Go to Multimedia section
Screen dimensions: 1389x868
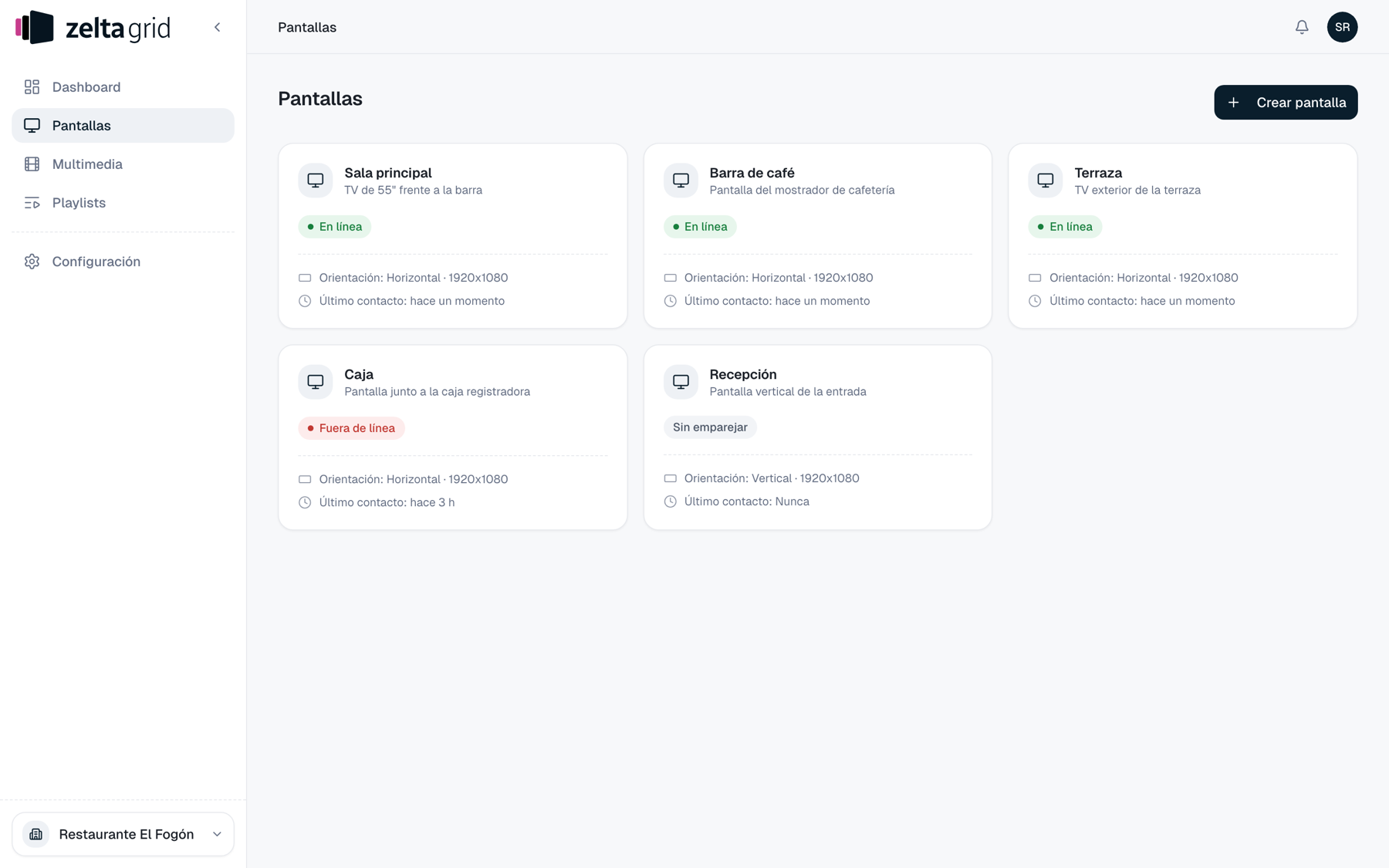(x=123, y=164)
